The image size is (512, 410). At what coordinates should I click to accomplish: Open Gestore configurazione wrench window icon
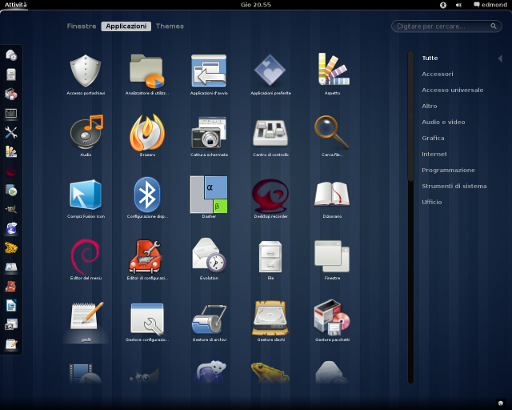pos(147,319)
